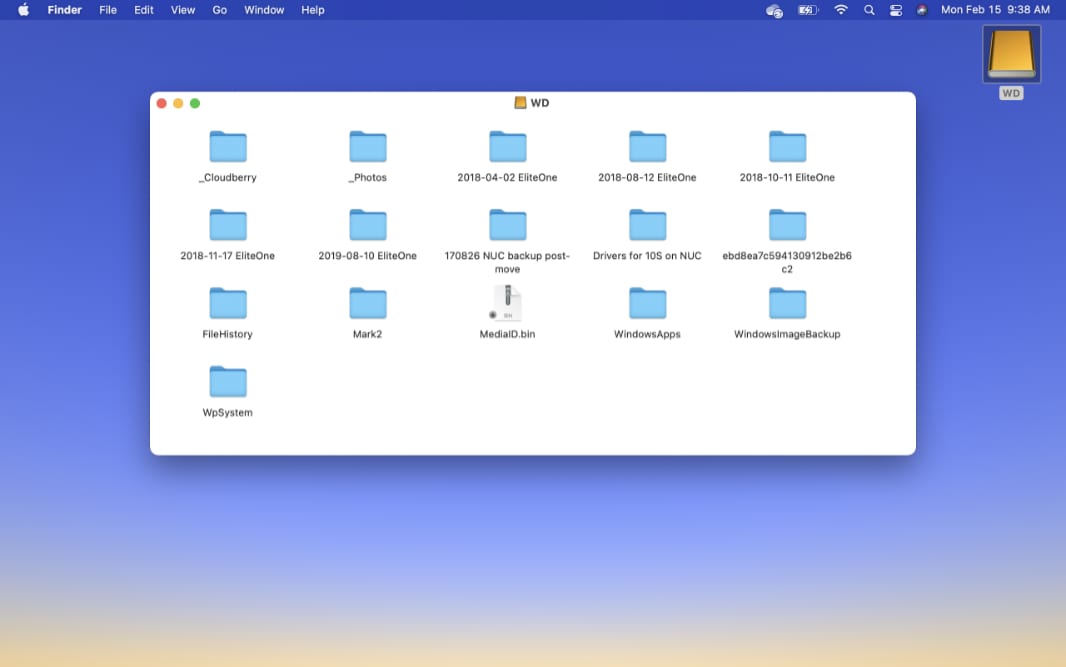The height and width of the screenshot is (667, 1066).
Task: Select the WpSystem folder
Action: click(x=228, y=382)
